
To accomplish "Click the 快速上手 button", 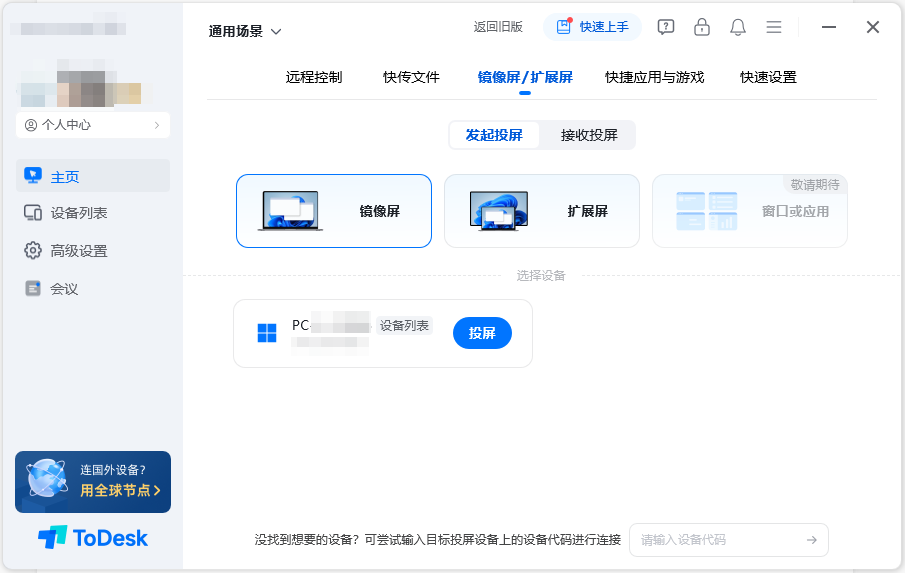I will (x=592, y=27).
